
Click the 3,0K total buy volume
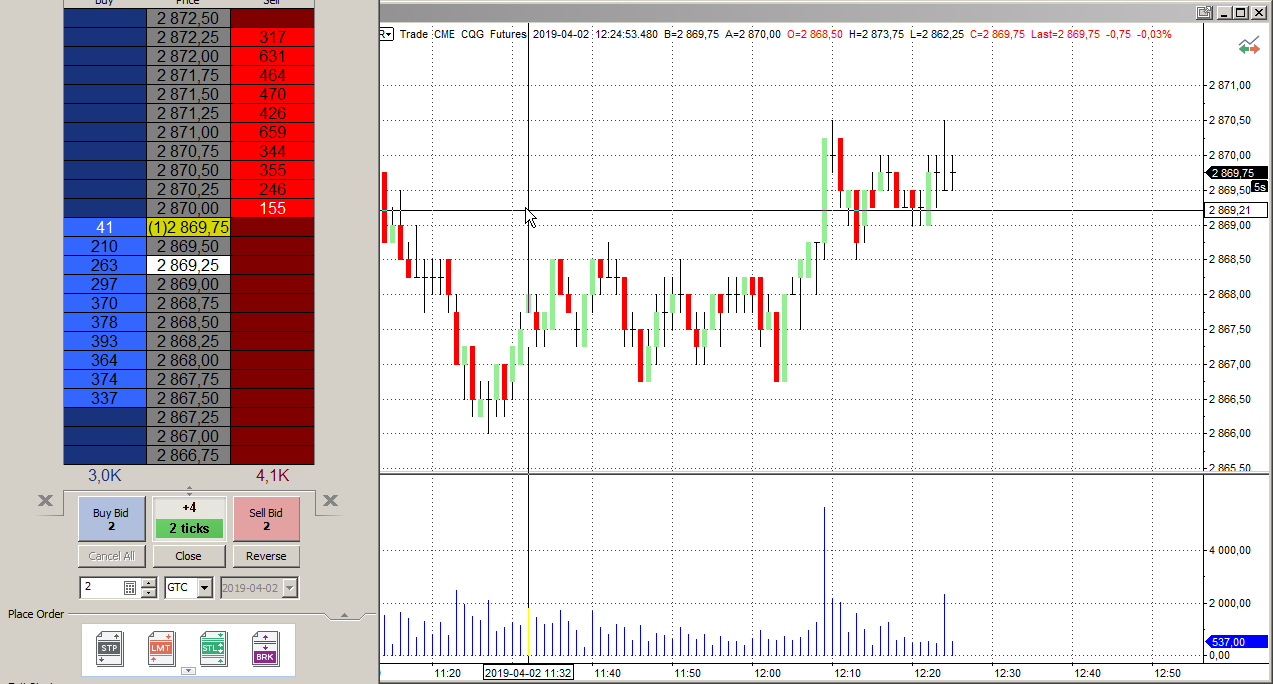pos(104,475)
